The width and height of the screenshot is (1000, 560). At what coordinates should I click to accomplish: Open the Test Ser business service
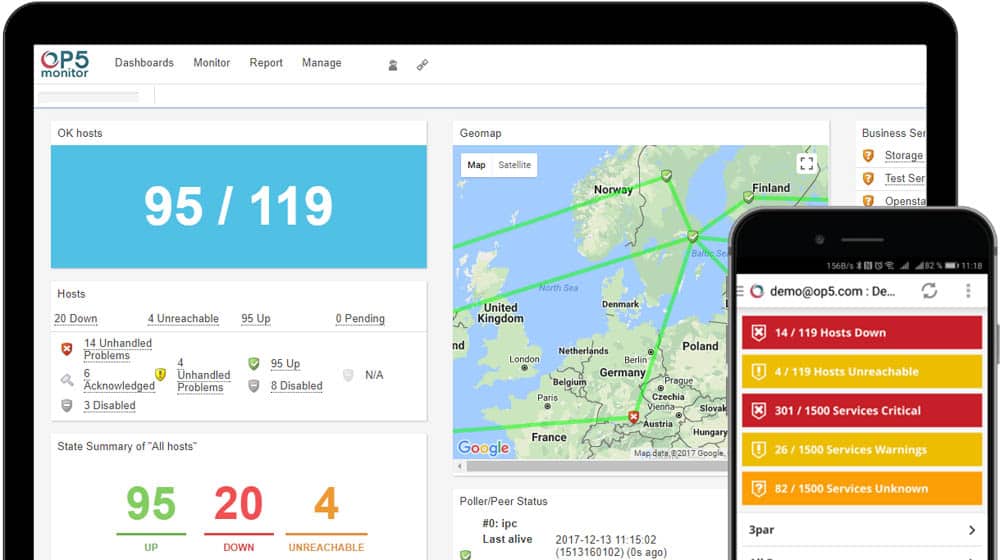[905, 178]
